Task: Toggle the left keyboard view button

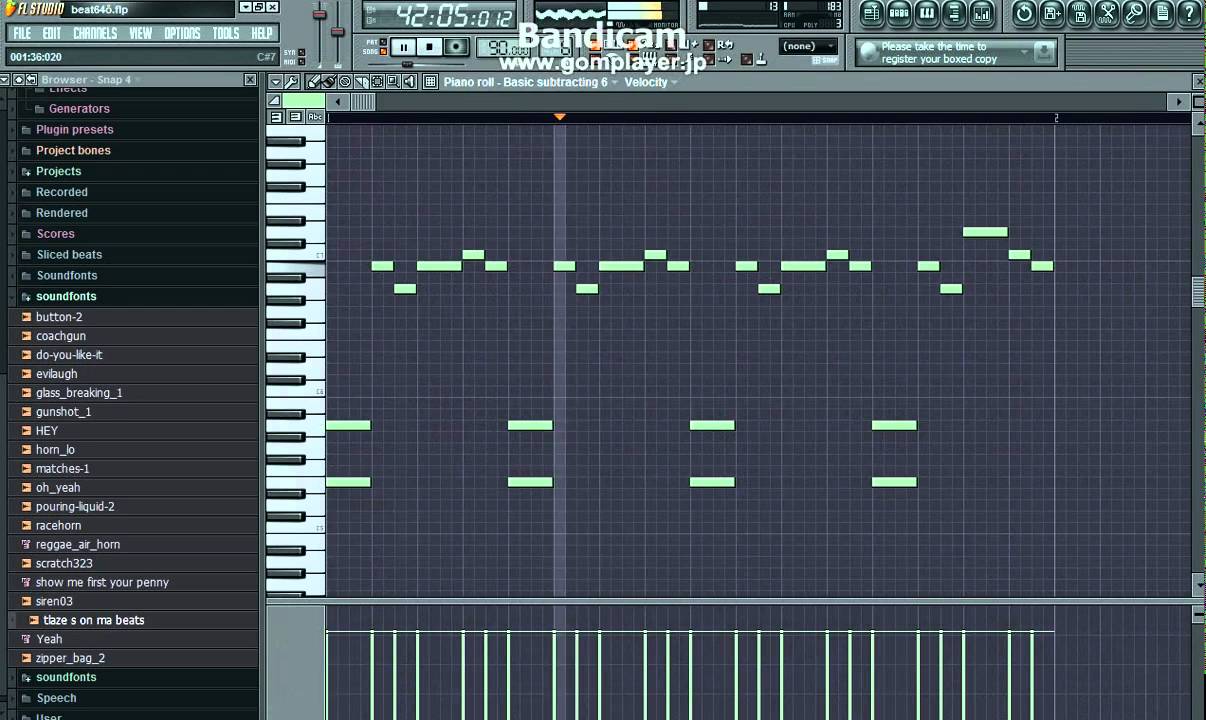Action: pos(277,117)
